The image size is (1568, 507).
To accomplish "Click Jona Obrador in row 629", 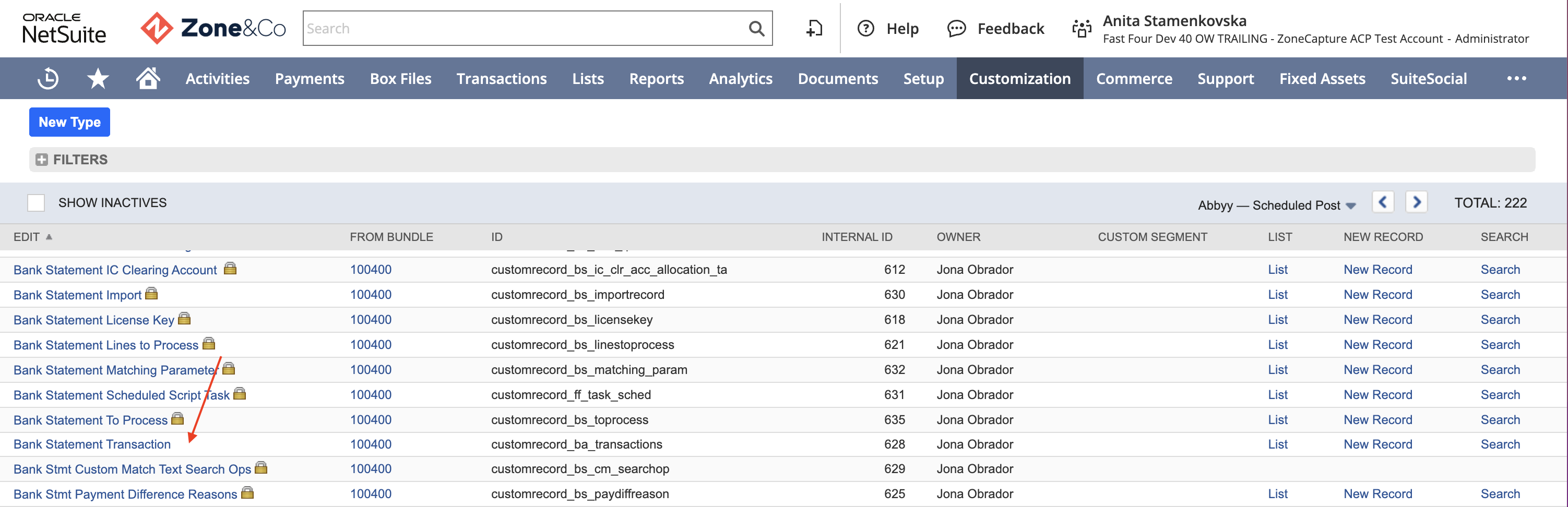I will 975,469.
